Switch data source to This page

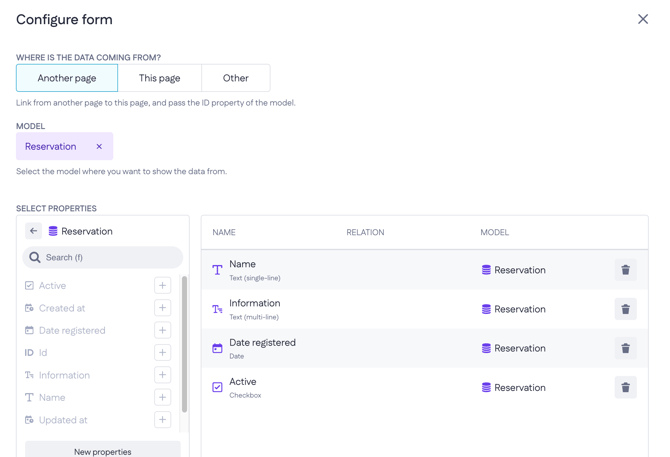[159, 78]
